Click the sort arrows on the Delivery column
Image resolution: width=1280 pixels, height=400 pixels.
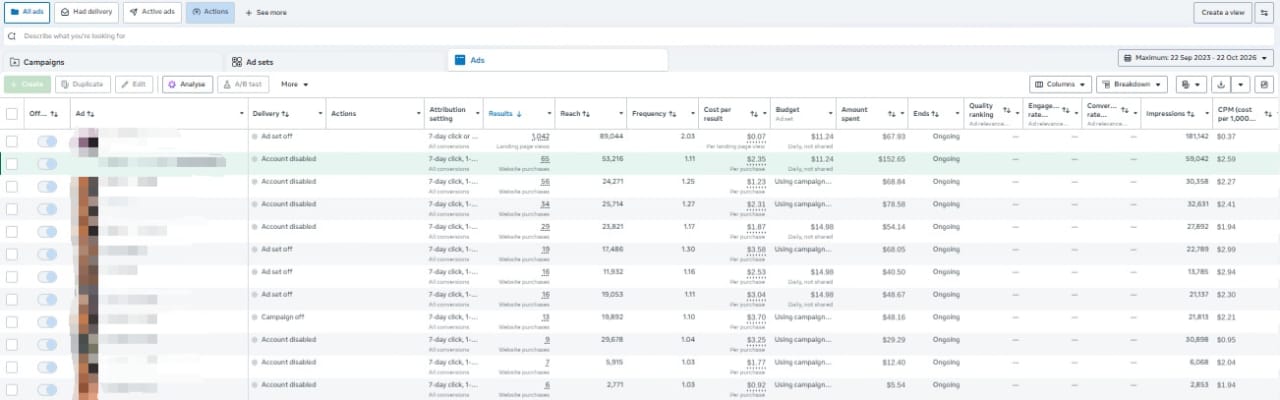coord(285,114)
